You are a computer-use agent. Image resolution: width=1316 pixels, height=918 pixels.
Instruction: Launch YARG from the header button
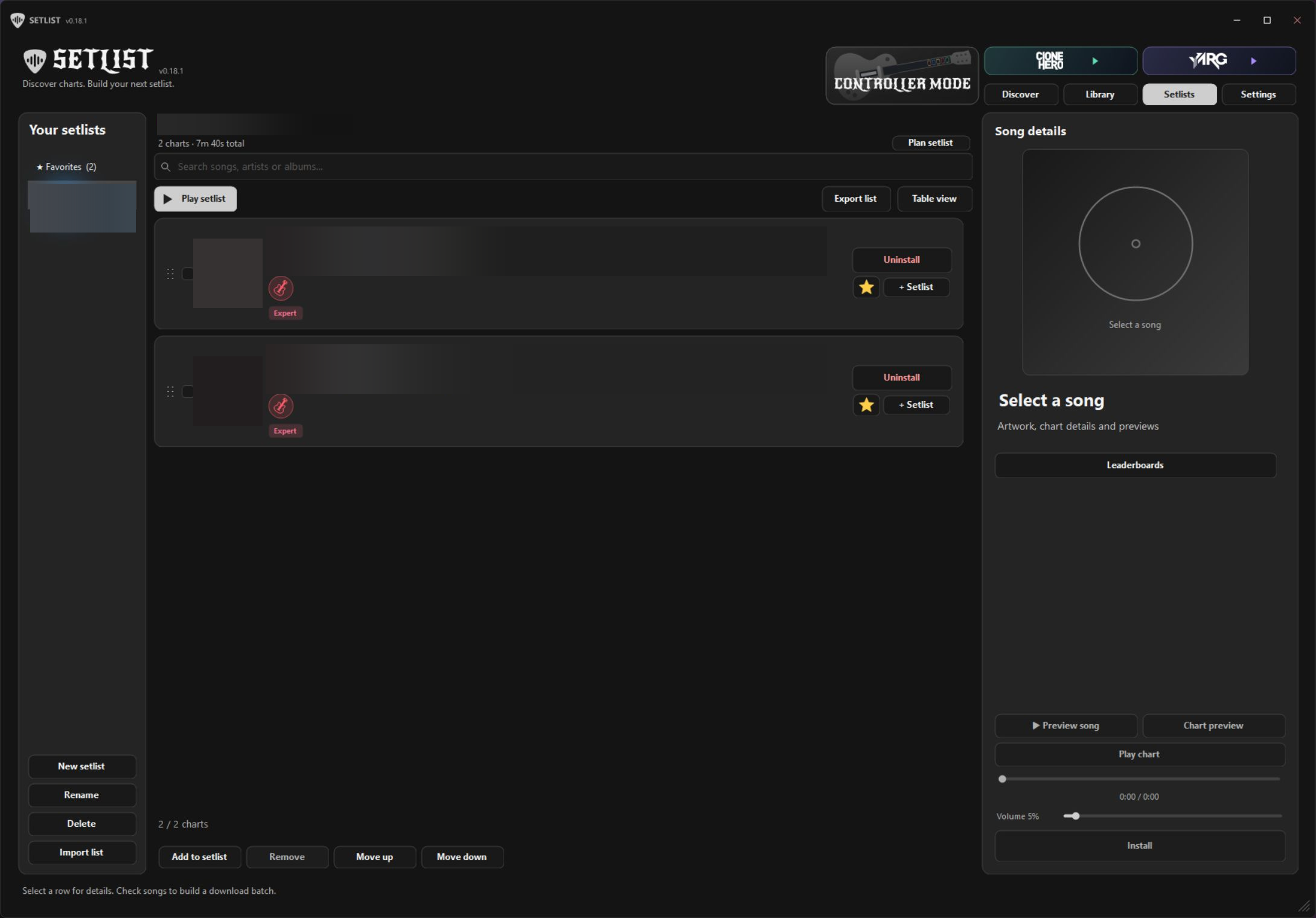coord(1219,60)
